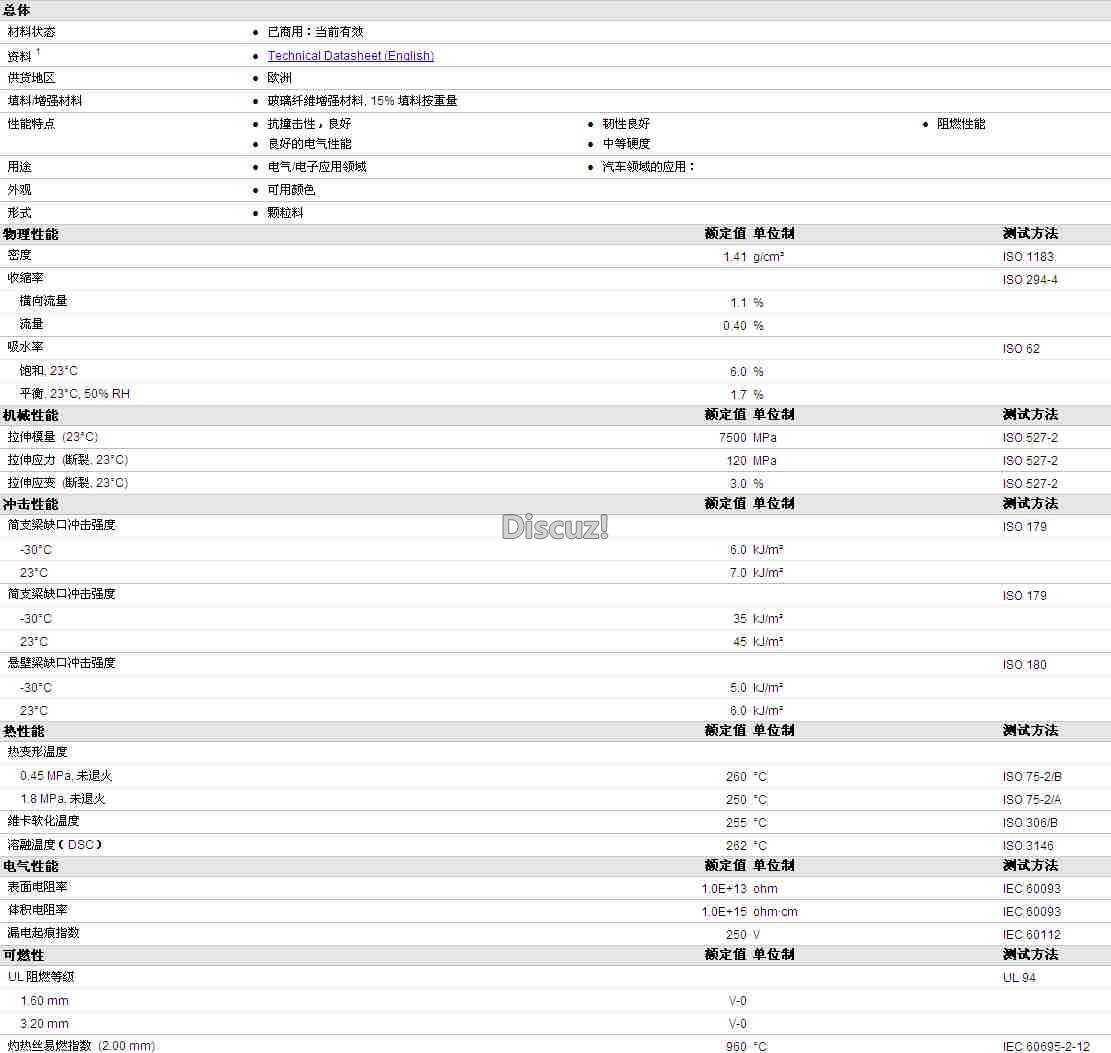Click the 横向流量 shrinkage row

(x=43, y=301)
